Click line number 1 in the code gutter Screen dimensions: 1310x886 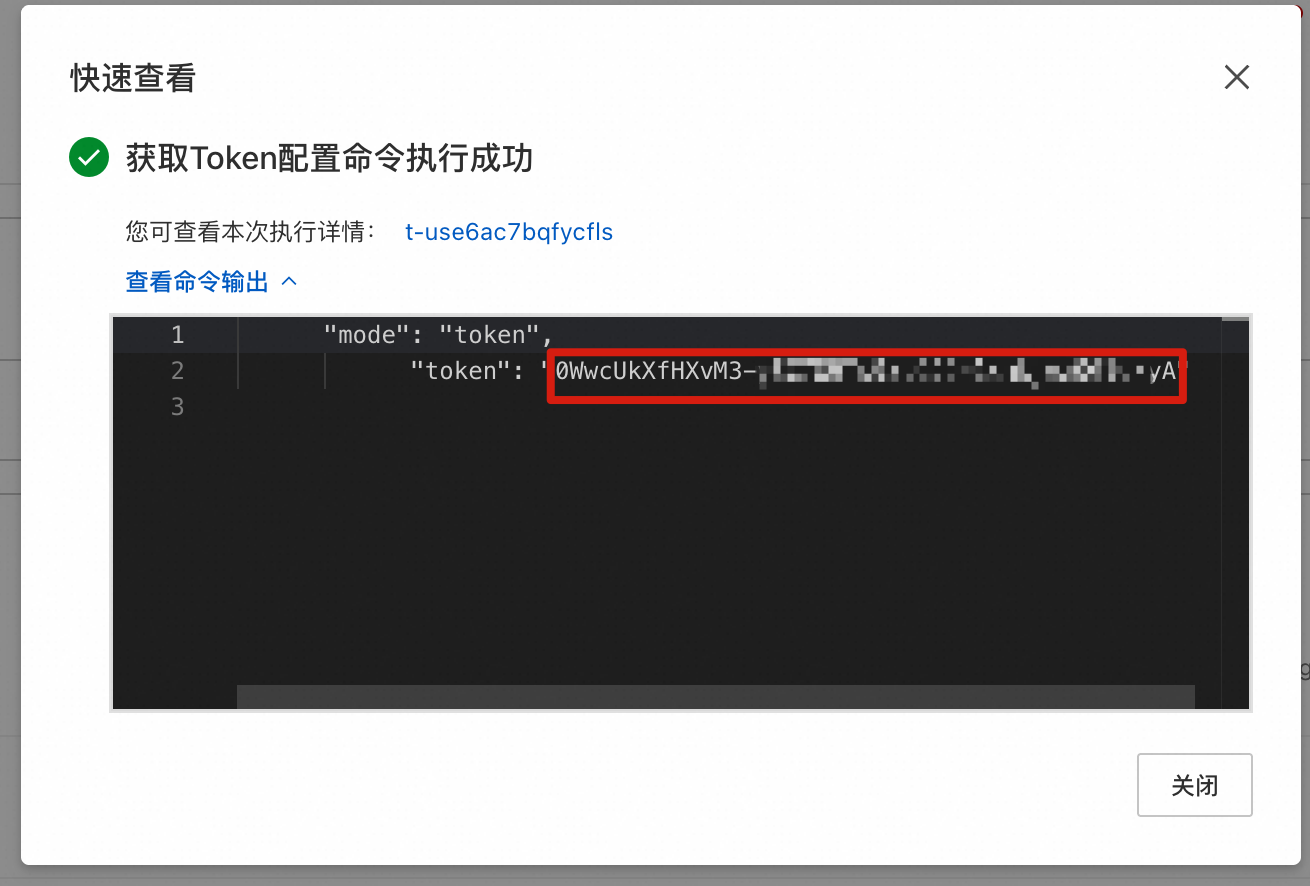coord(177,335)
